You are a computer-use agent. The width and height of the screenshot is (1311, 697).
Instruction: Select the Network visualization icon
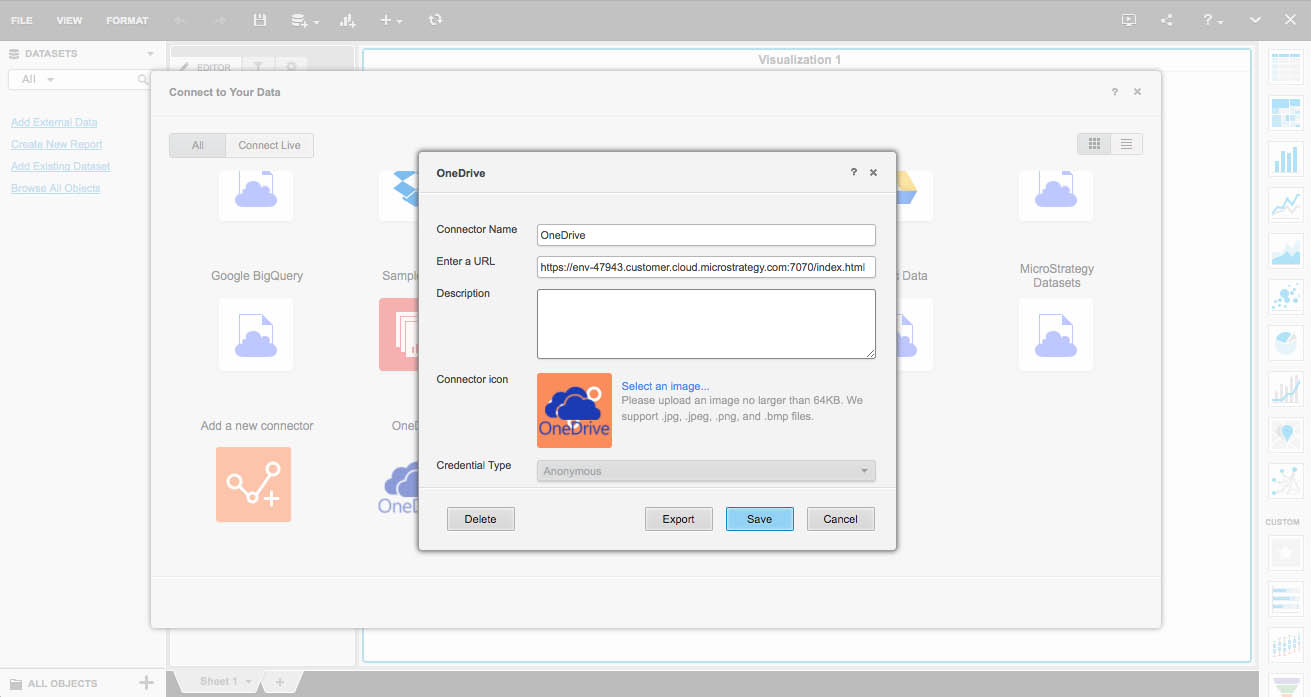(x=1284, y=480)
